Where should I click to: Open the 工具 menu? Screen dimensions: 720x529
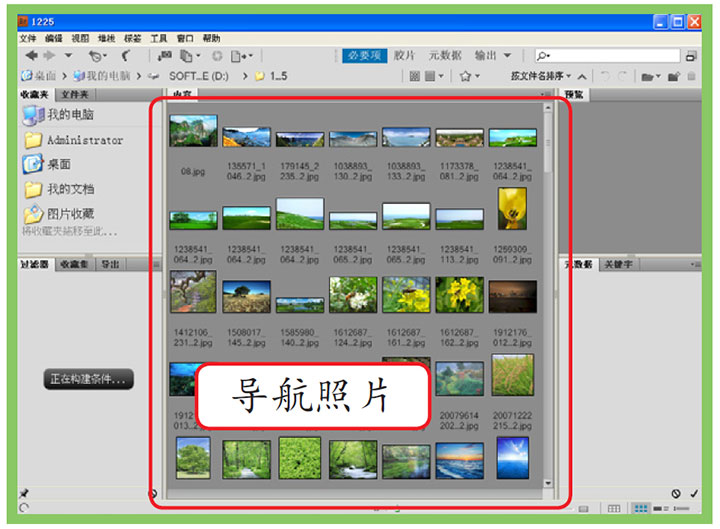(x=159, y=38)
